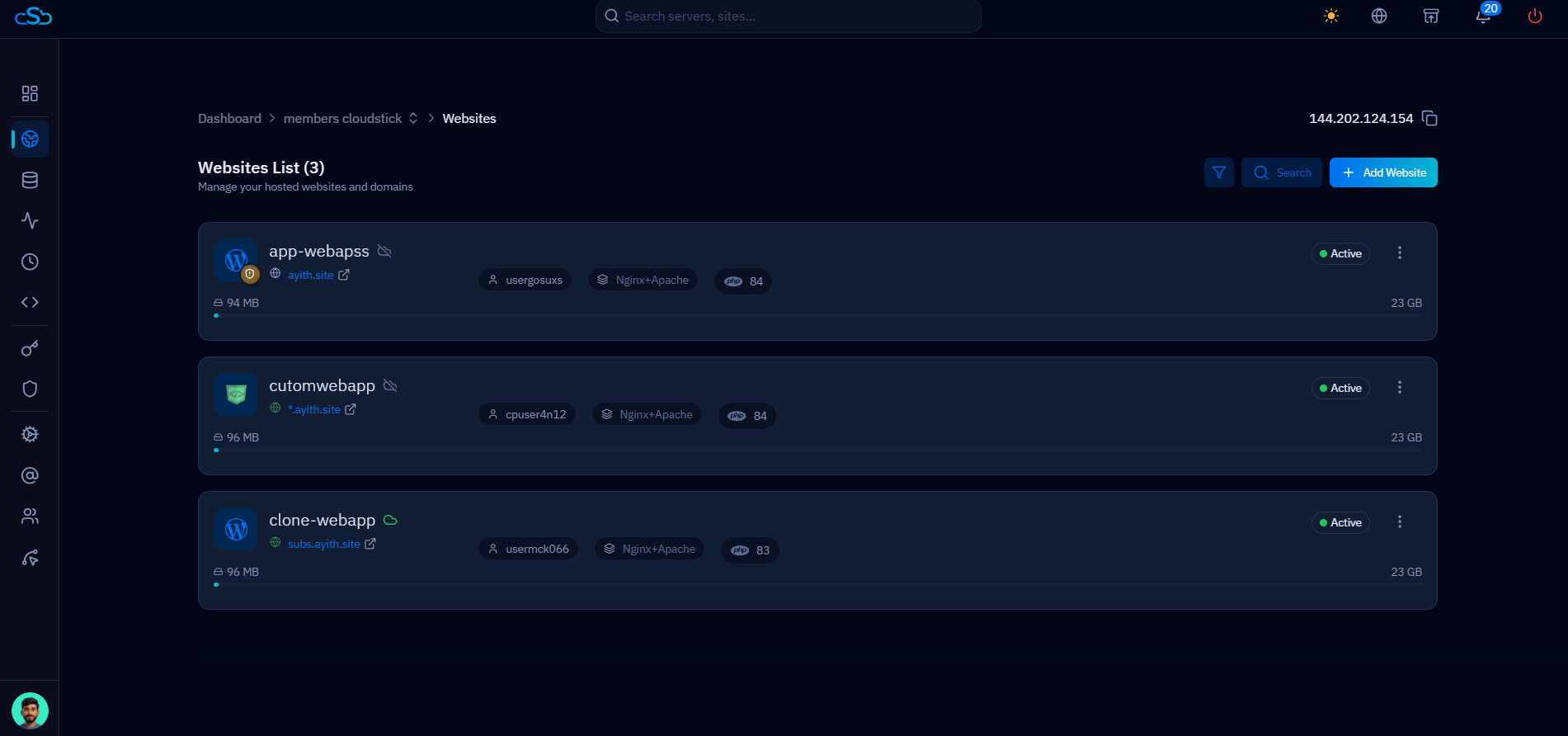1568x736 pixels.
Task: Open the bottom sidebar cursor-arrow icon
Action: tap(30, 558)
